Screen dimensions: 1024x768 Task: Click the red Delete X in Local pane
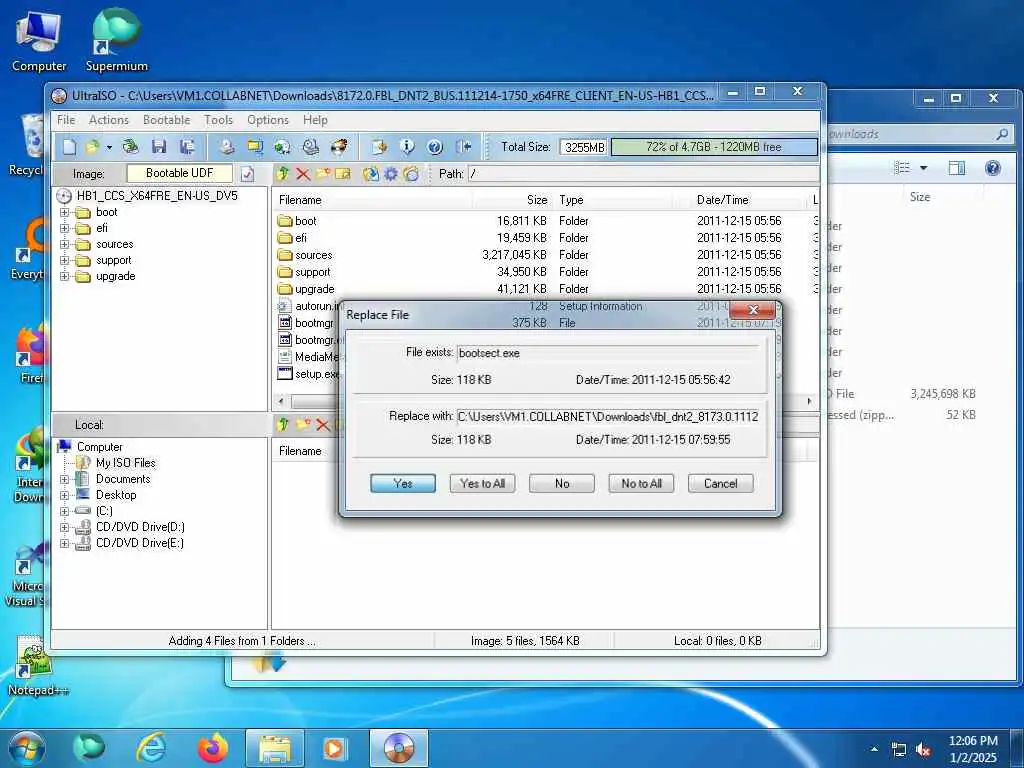coord(323,424)
